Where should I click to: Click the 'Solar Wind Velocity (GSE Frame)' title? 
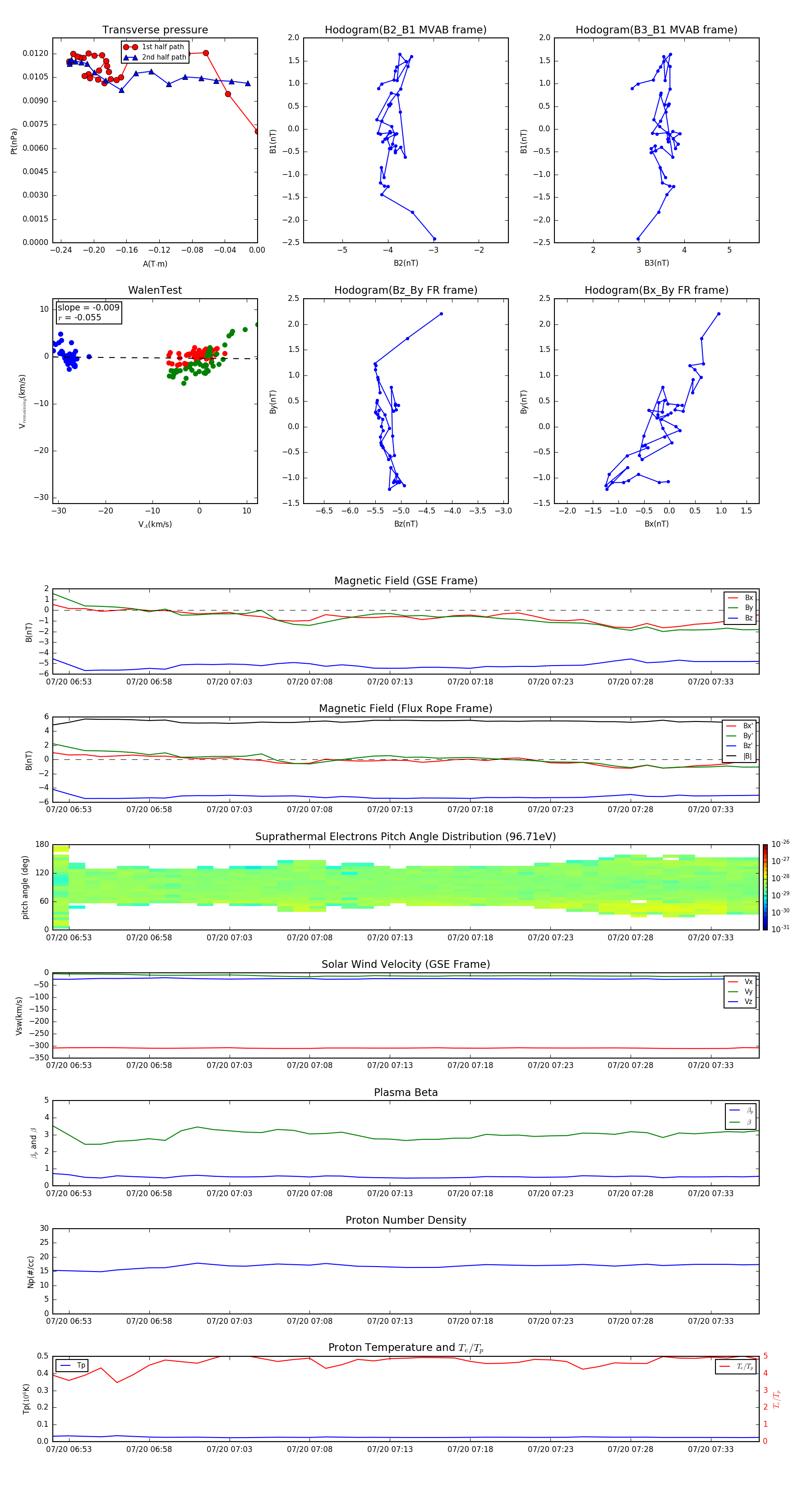tap(406, 965)
